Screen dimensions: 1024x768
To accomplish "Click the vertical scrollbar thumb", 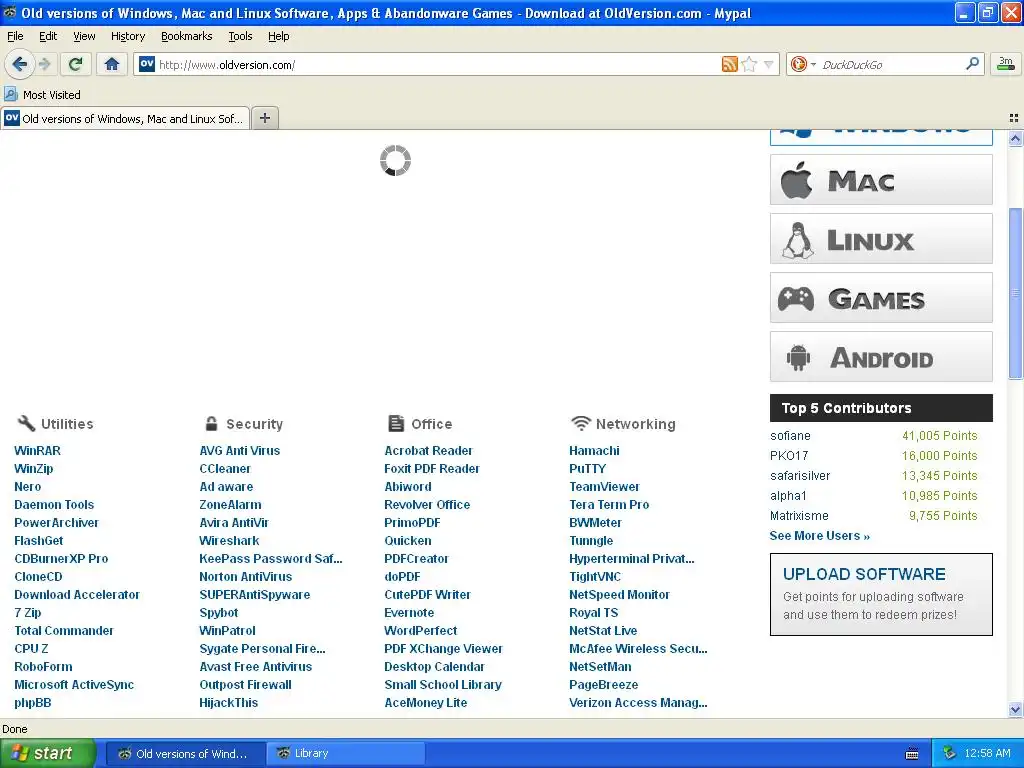I will click(x=1015, y=293).
